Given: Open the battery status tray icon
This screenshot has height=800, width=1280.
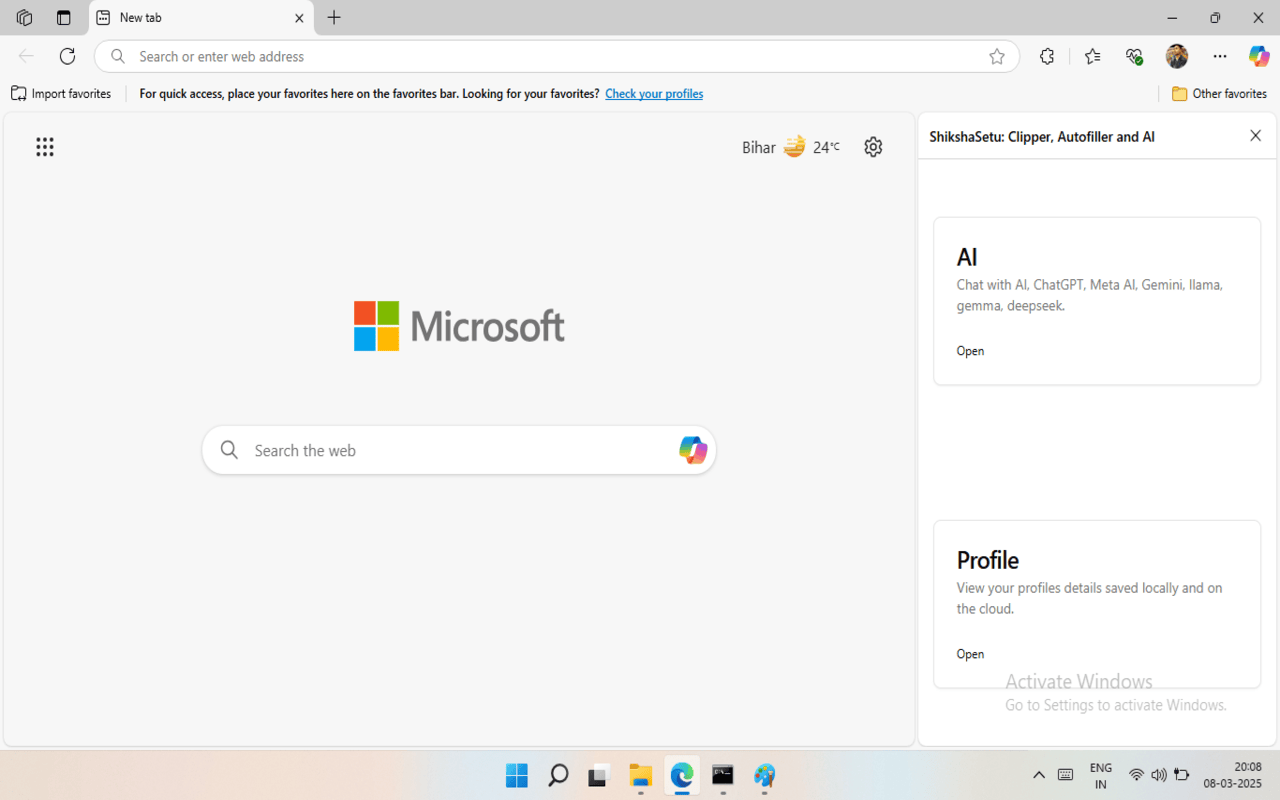Looking at the screenshot, I should [1182, 775].
